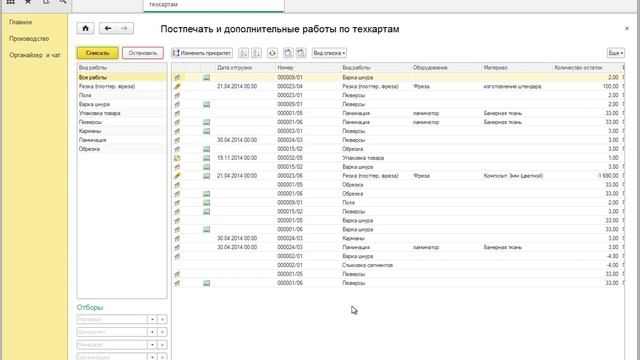
Task: Open favorites star in top bar
Action: (x=28, y=2)
